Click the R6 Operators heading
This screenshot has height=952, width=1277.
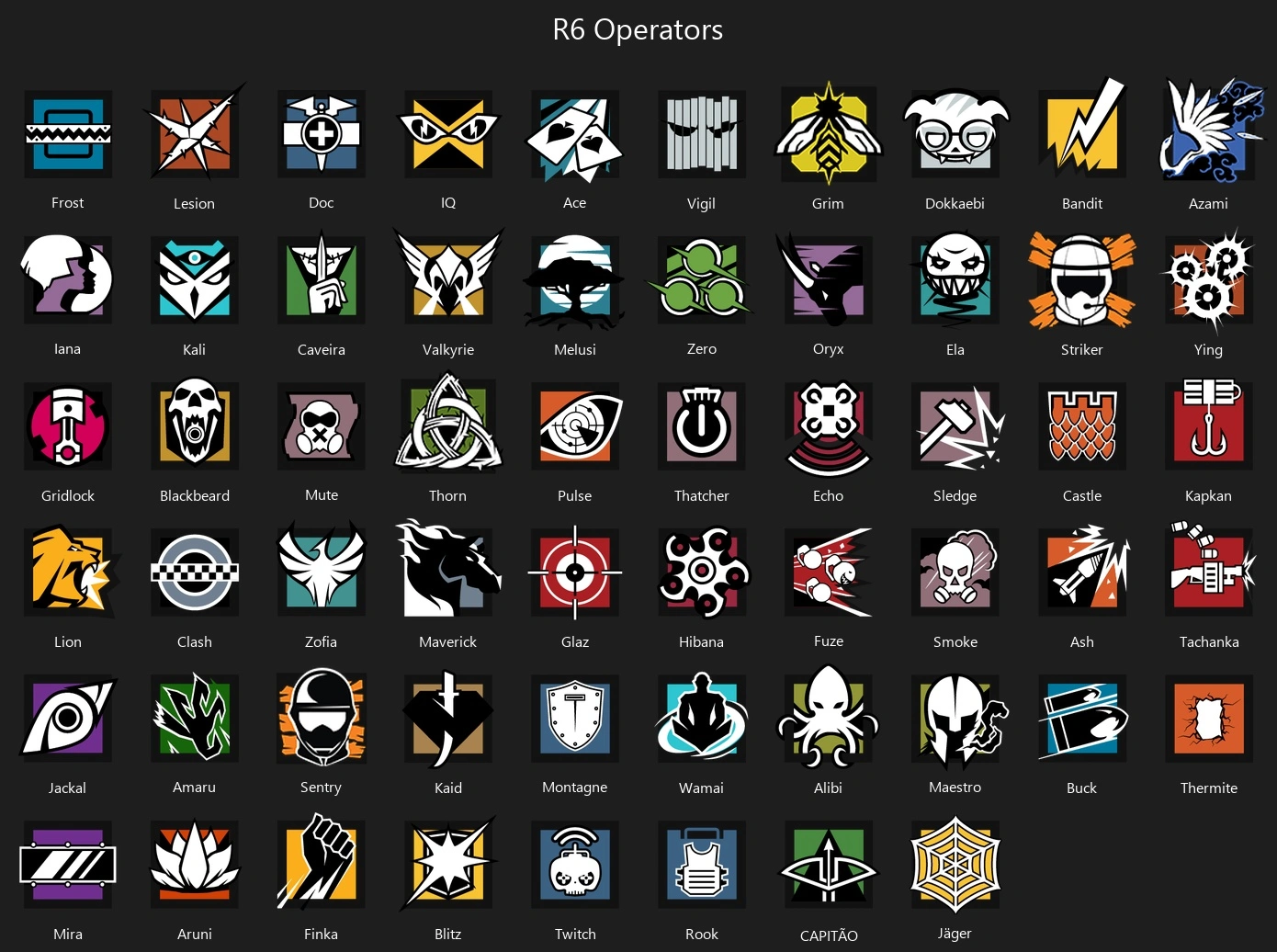coord(638,29)
